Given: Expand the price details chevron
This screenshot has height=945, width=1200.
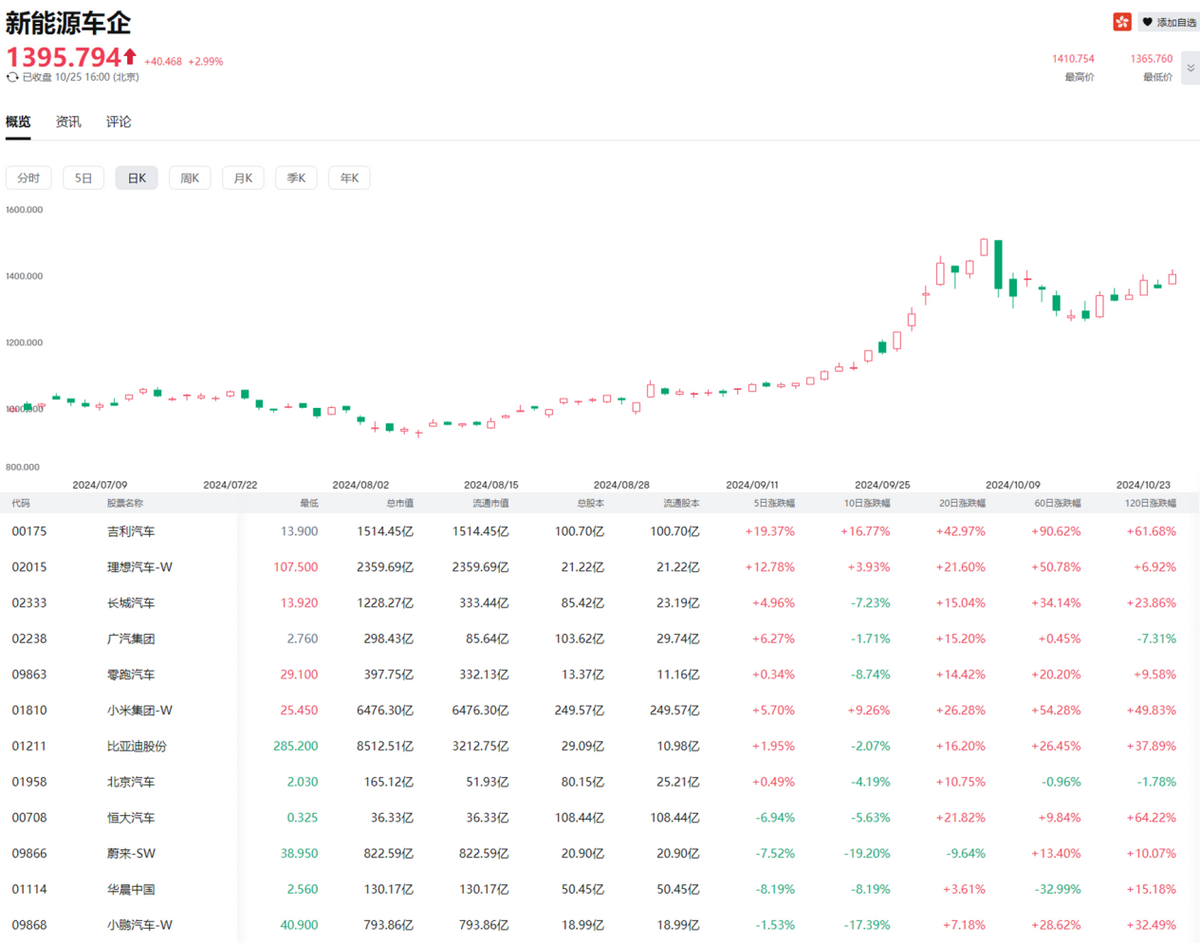Looking at the screenshot, I should tap(1190, 67).
